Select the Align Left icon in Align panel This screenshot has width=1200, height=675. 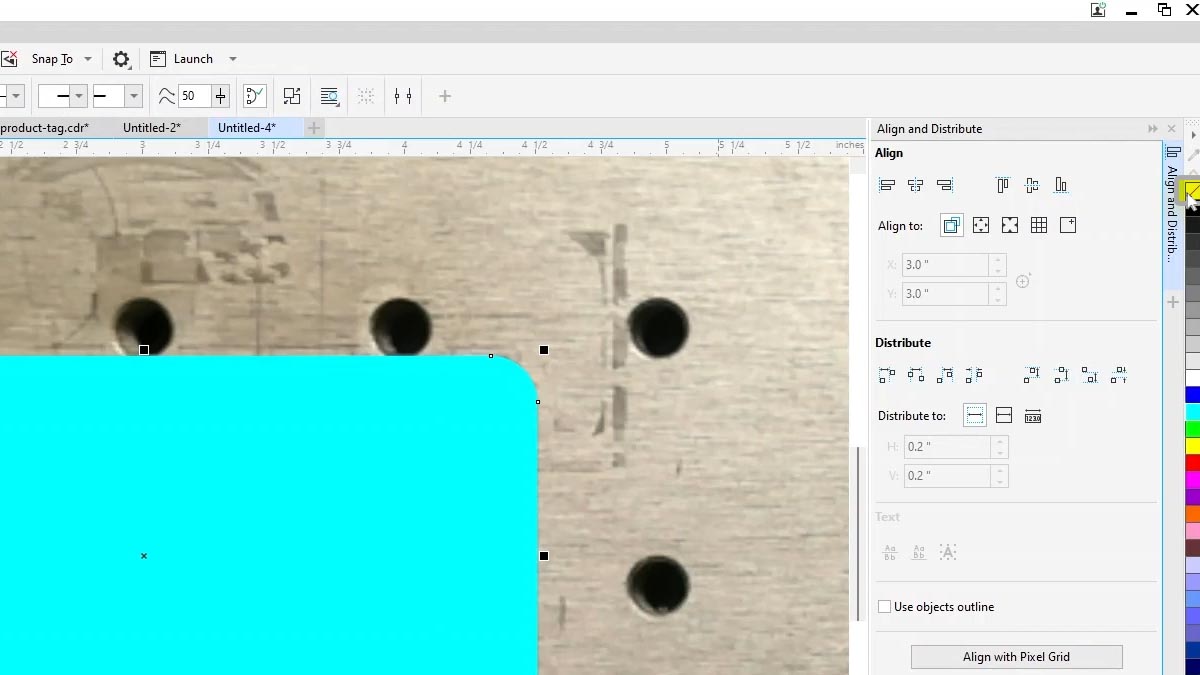pyautogui.click(x=886, y=184)
